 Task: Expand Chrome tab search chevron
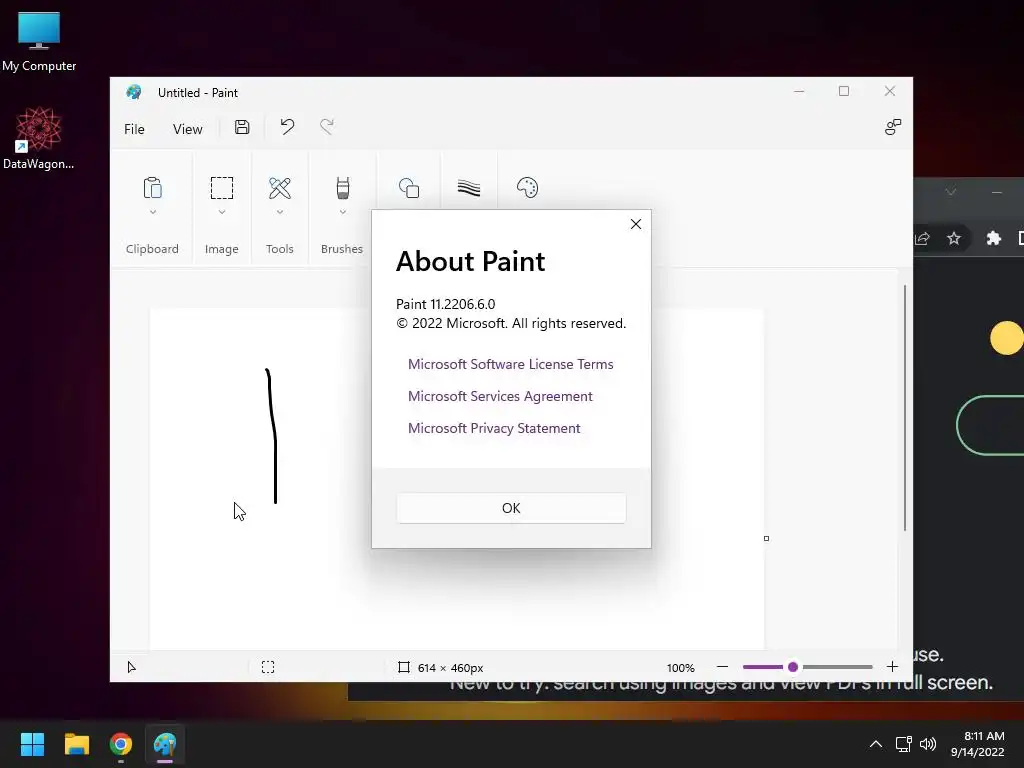pyautogui.click(x=951, y=192)
